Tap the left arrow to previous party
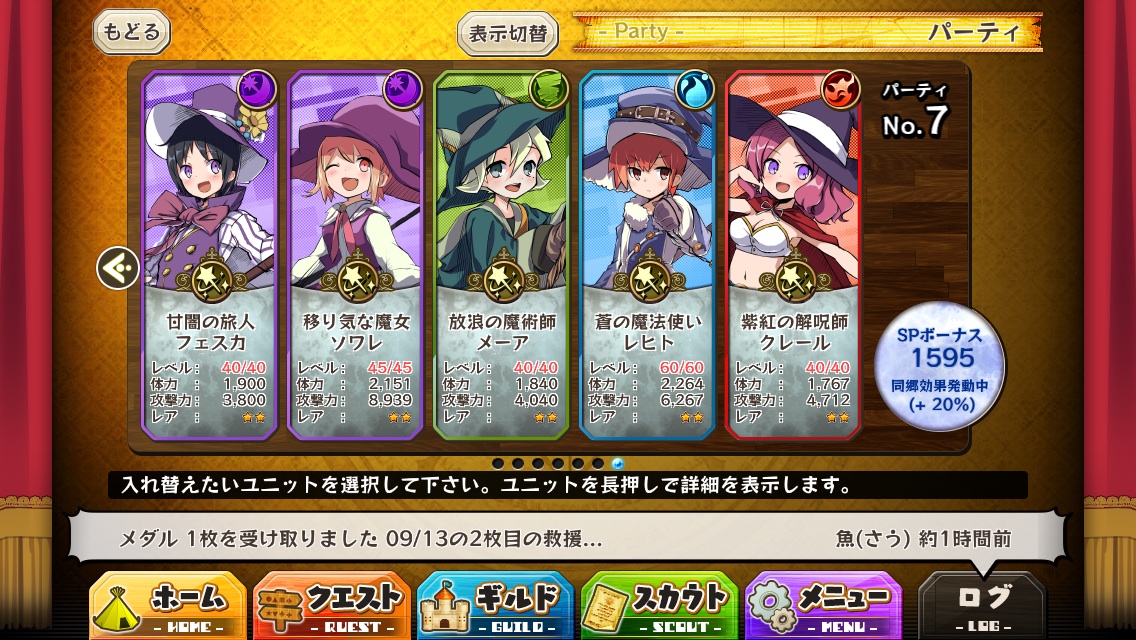Screen dimensions: 1136x640 (x=118, y=268)
